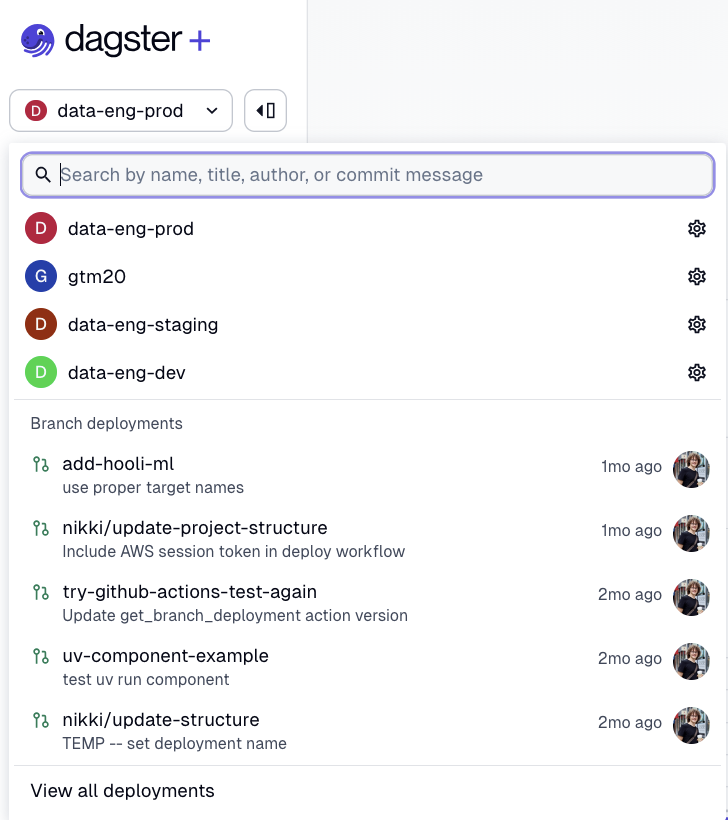This screenshot has width=728, height=820.
Task: Click the Dagster+ logo
Action: [x=116, y=41]
